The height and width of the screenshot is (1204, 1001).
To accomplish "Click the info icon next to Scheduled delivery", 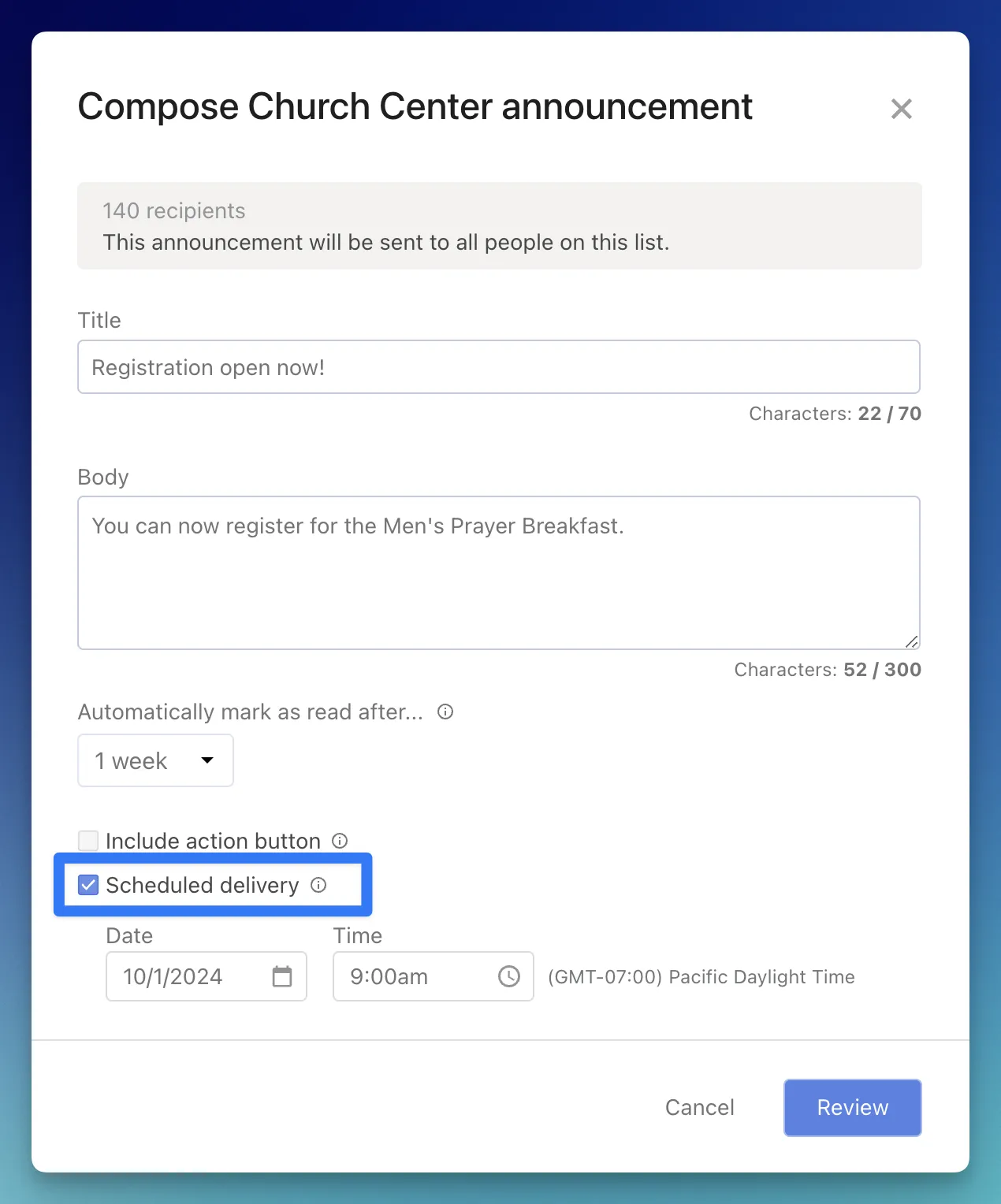I will 318,885.
